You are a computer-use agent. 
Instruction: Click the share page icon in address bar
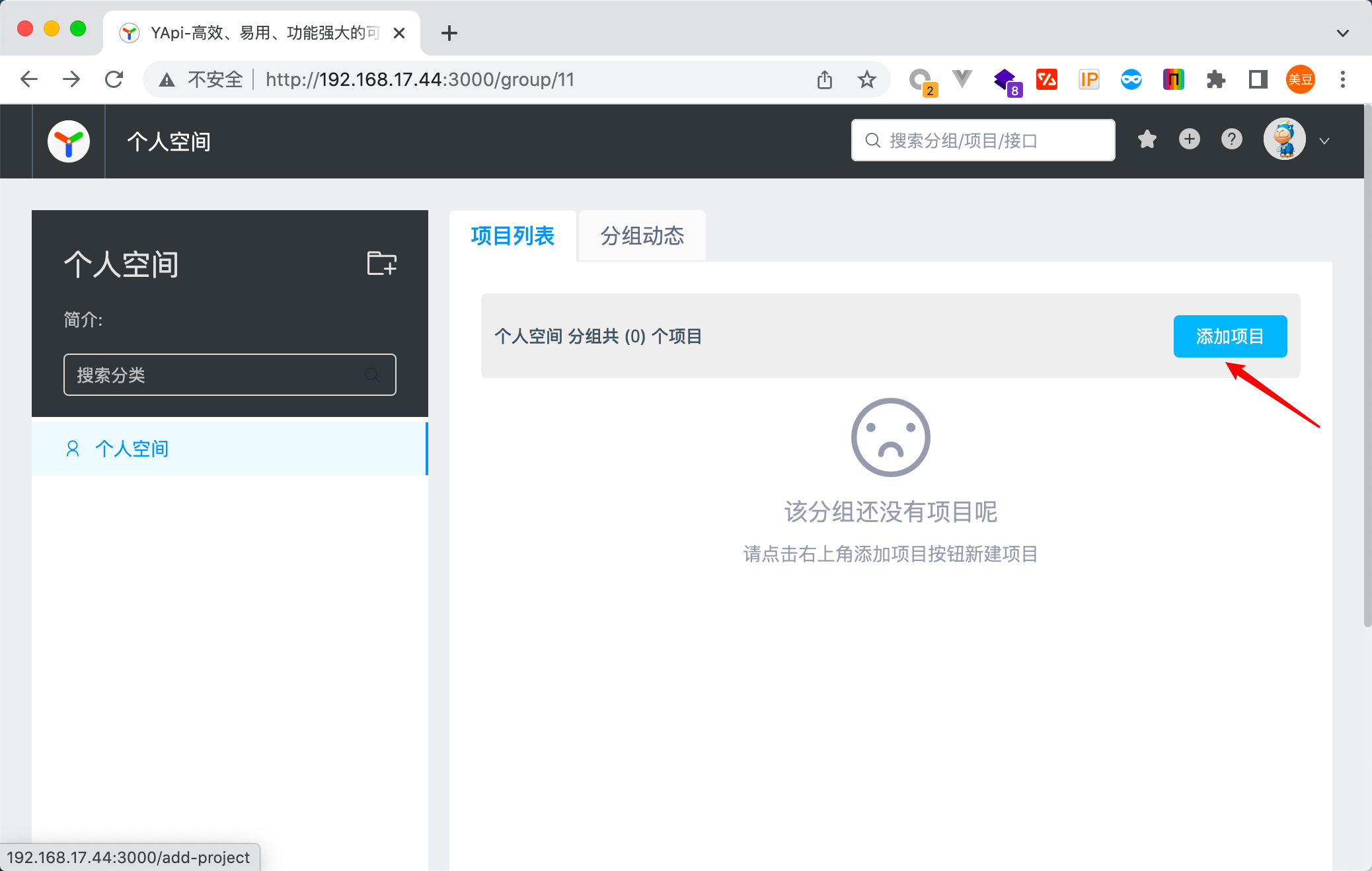(824, 80)
